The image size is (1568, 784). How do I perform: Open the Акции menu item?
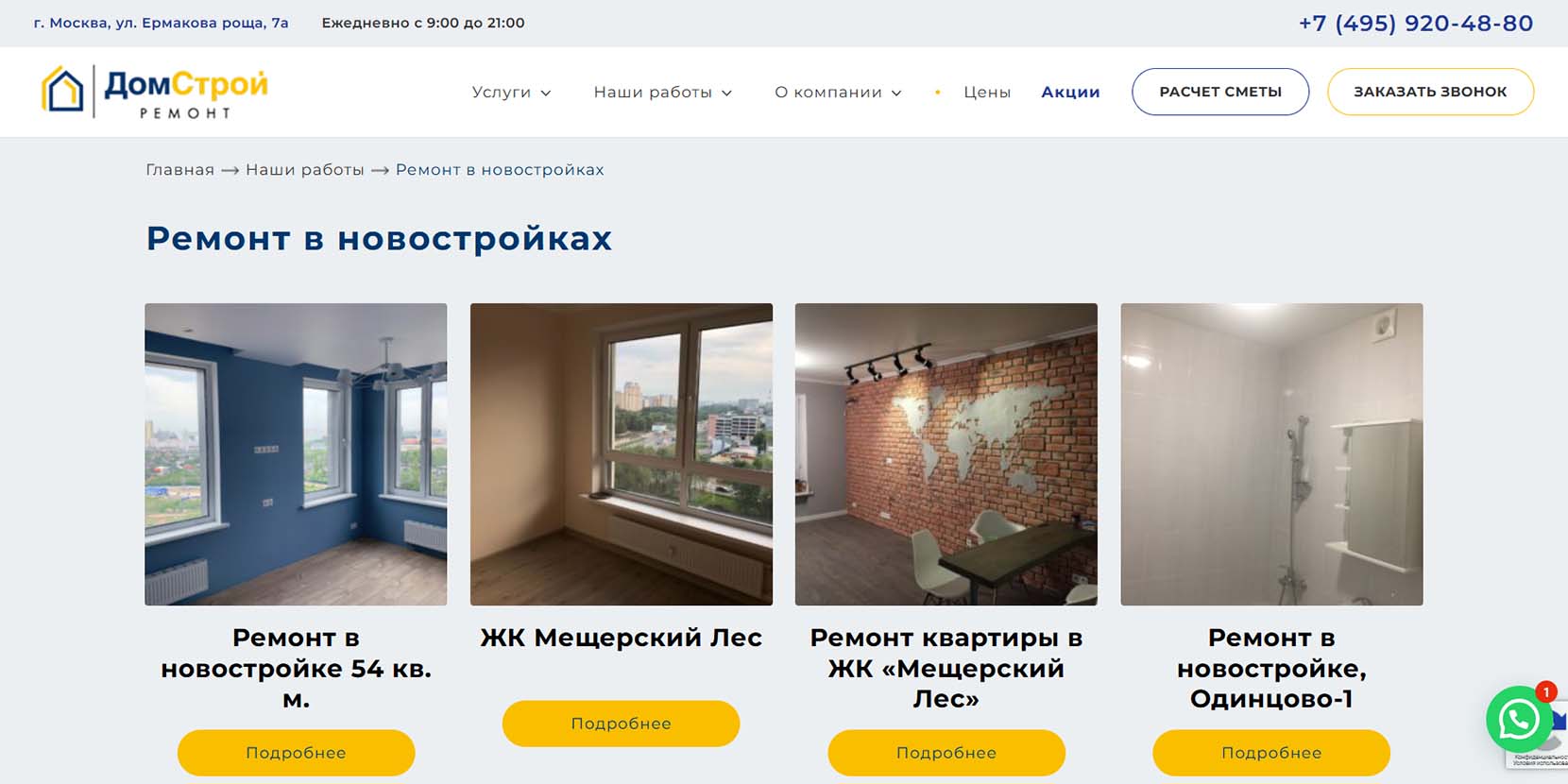pos(1070,92)
